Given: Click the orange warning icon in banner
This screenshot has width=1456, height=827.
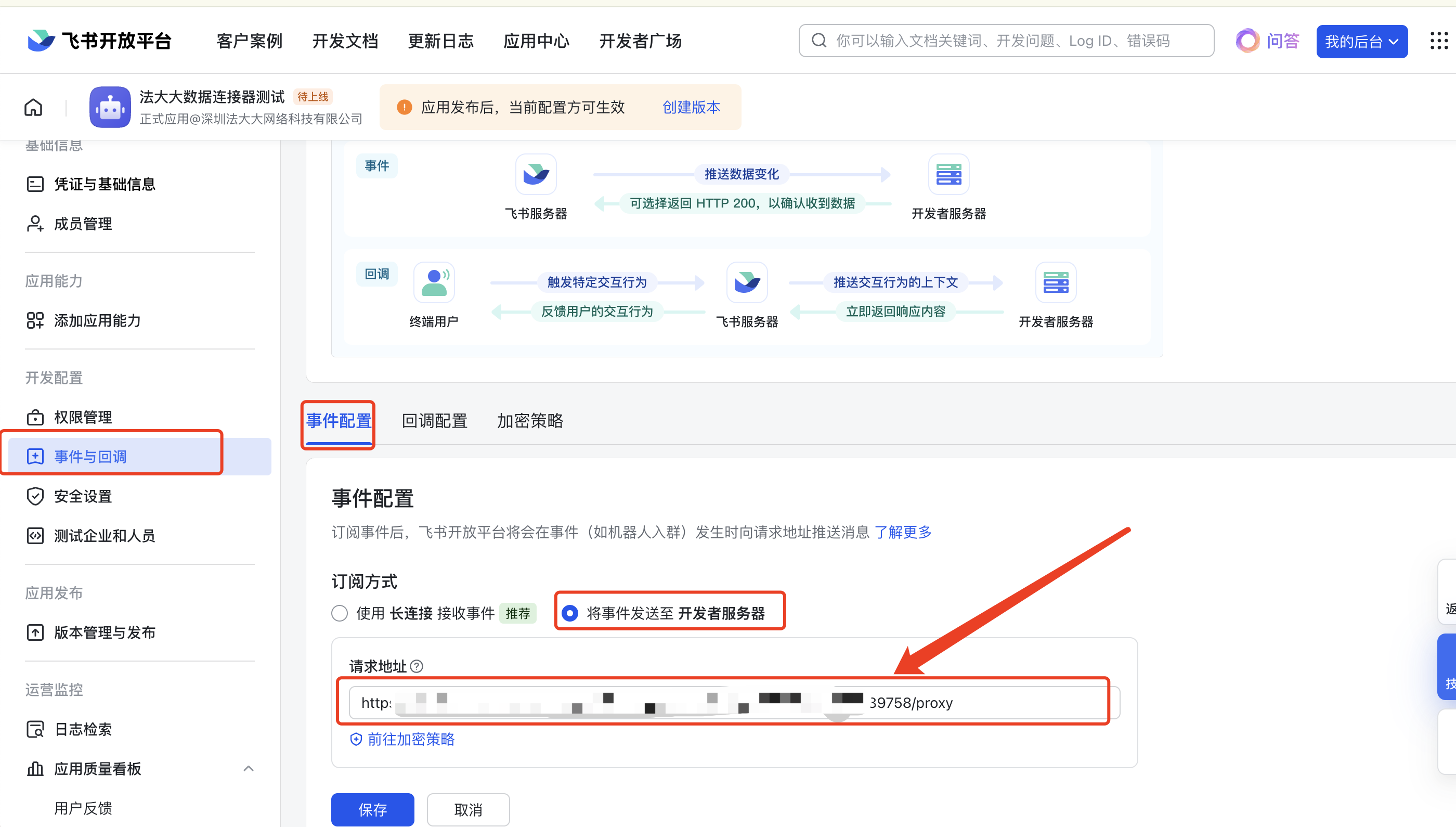Looking at the screenshot, I should 405,107.
